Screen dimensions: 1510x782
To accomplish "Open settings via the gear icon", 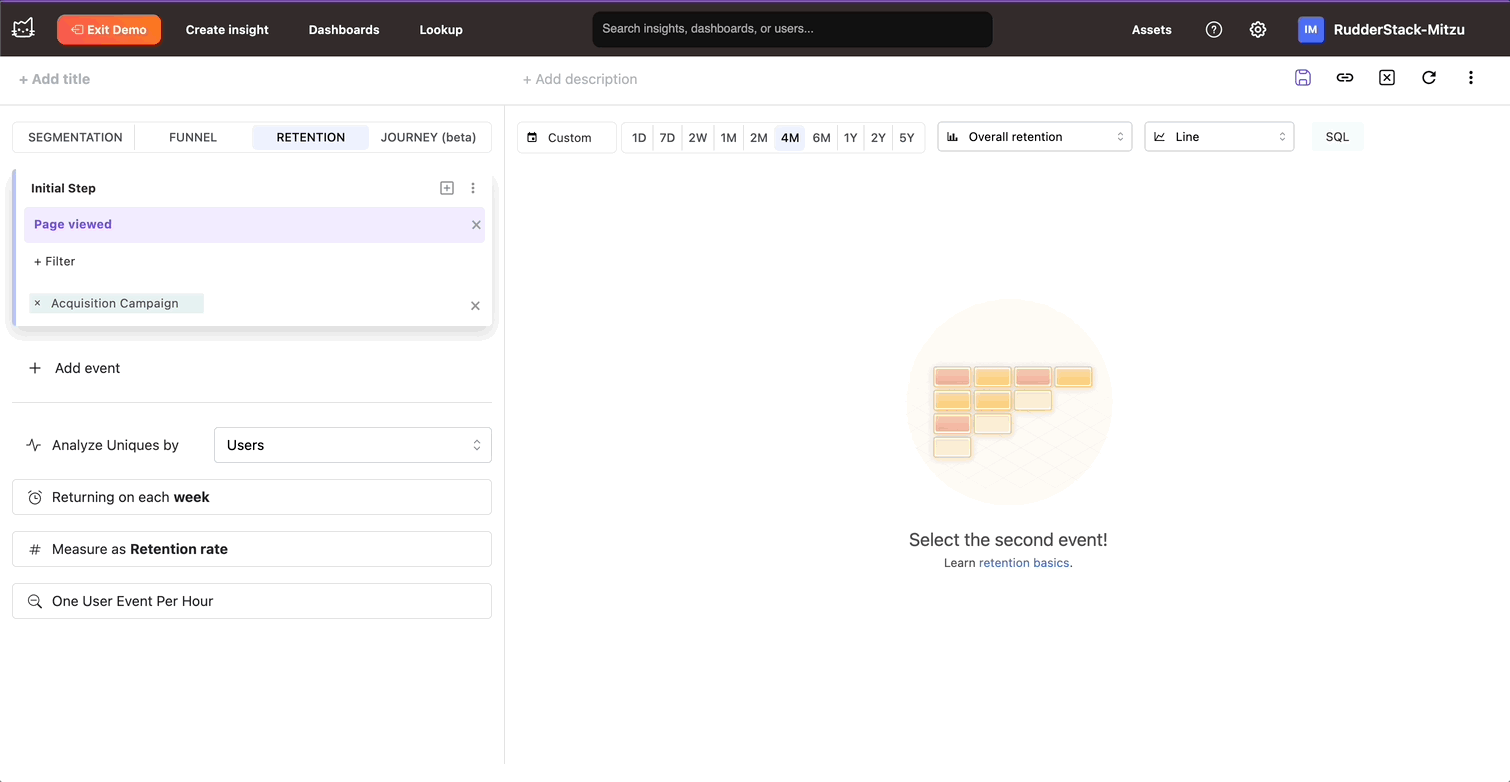I will tap(1258, 30).
